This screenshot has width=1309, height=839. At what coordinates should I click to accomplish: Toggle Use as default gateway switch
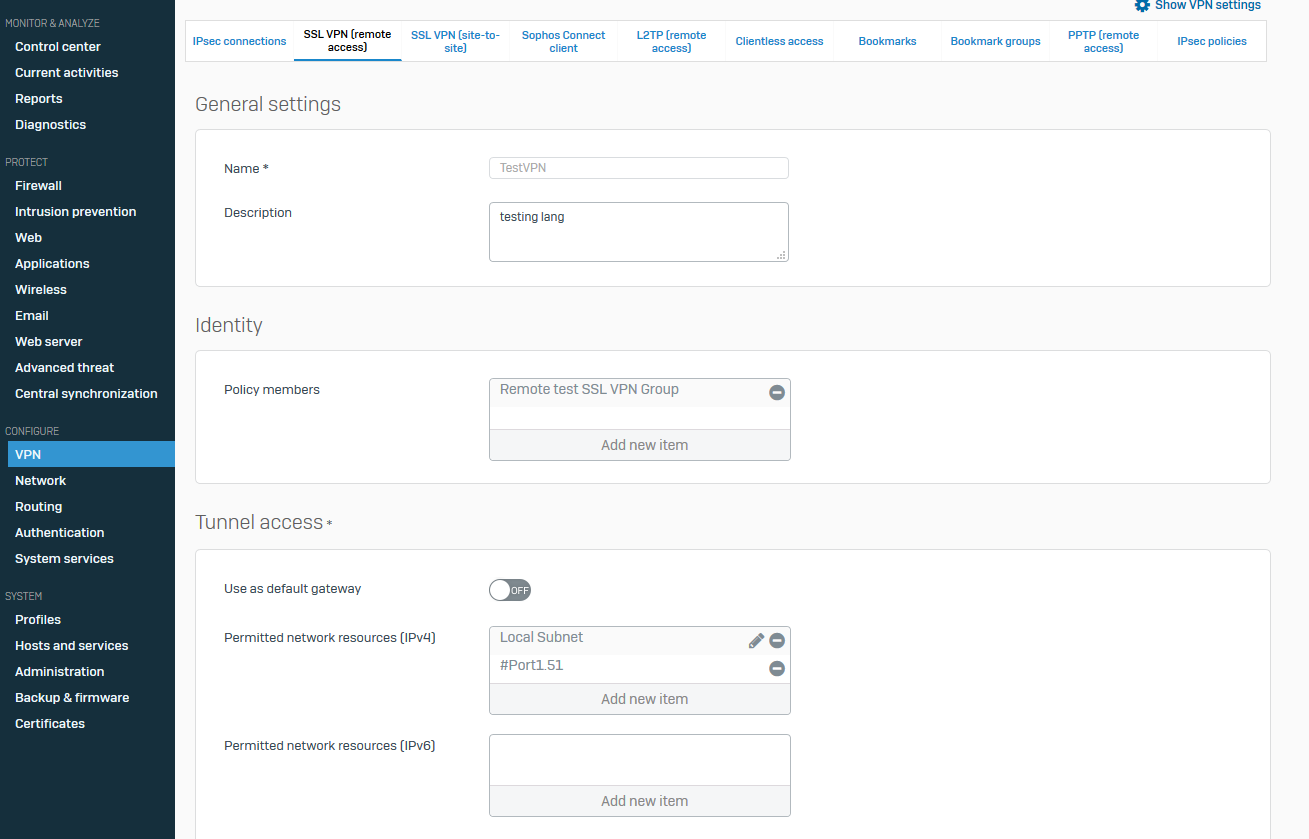pyautogui.click(x=510, y=590)
